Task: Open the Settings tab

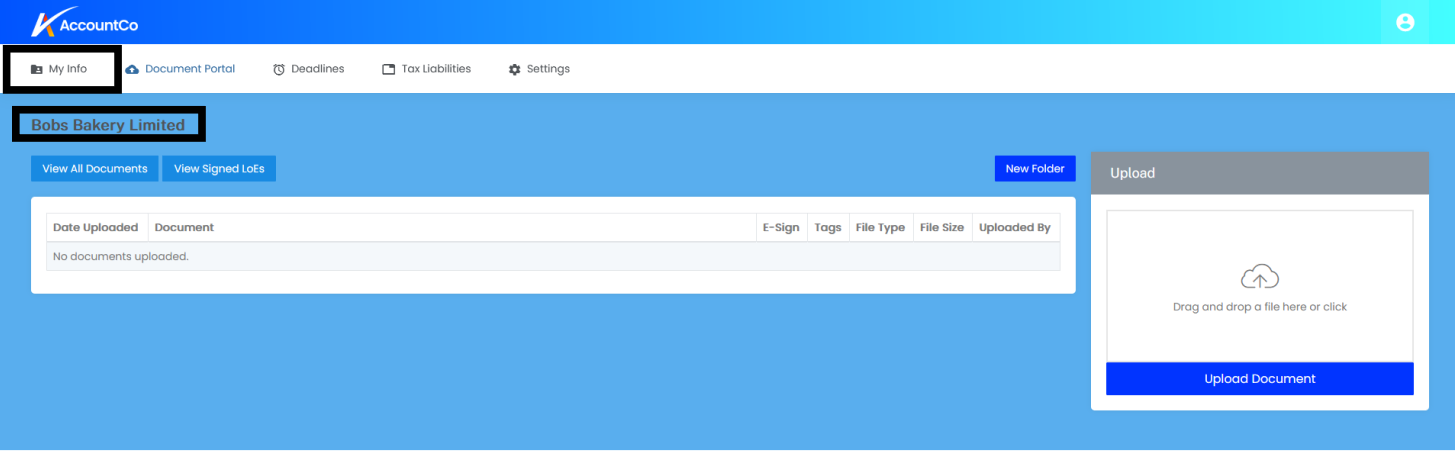Action: tap(539, 69)
